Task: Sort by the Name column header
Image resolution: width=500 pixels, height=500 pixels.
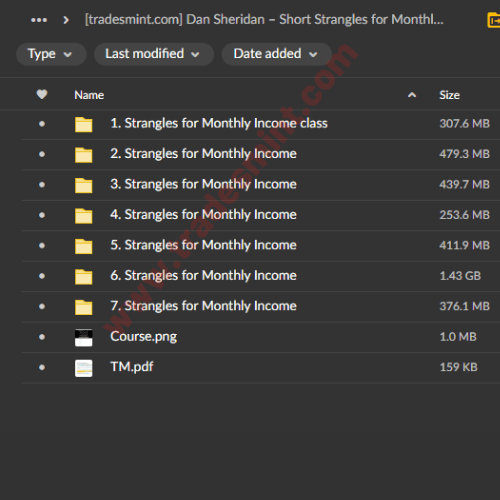Action: (89, 95)
